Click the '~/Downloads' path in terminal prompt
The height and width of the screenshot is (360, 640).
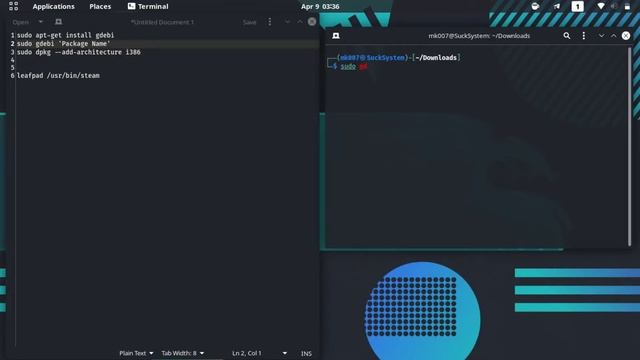(x=436, y=58)
